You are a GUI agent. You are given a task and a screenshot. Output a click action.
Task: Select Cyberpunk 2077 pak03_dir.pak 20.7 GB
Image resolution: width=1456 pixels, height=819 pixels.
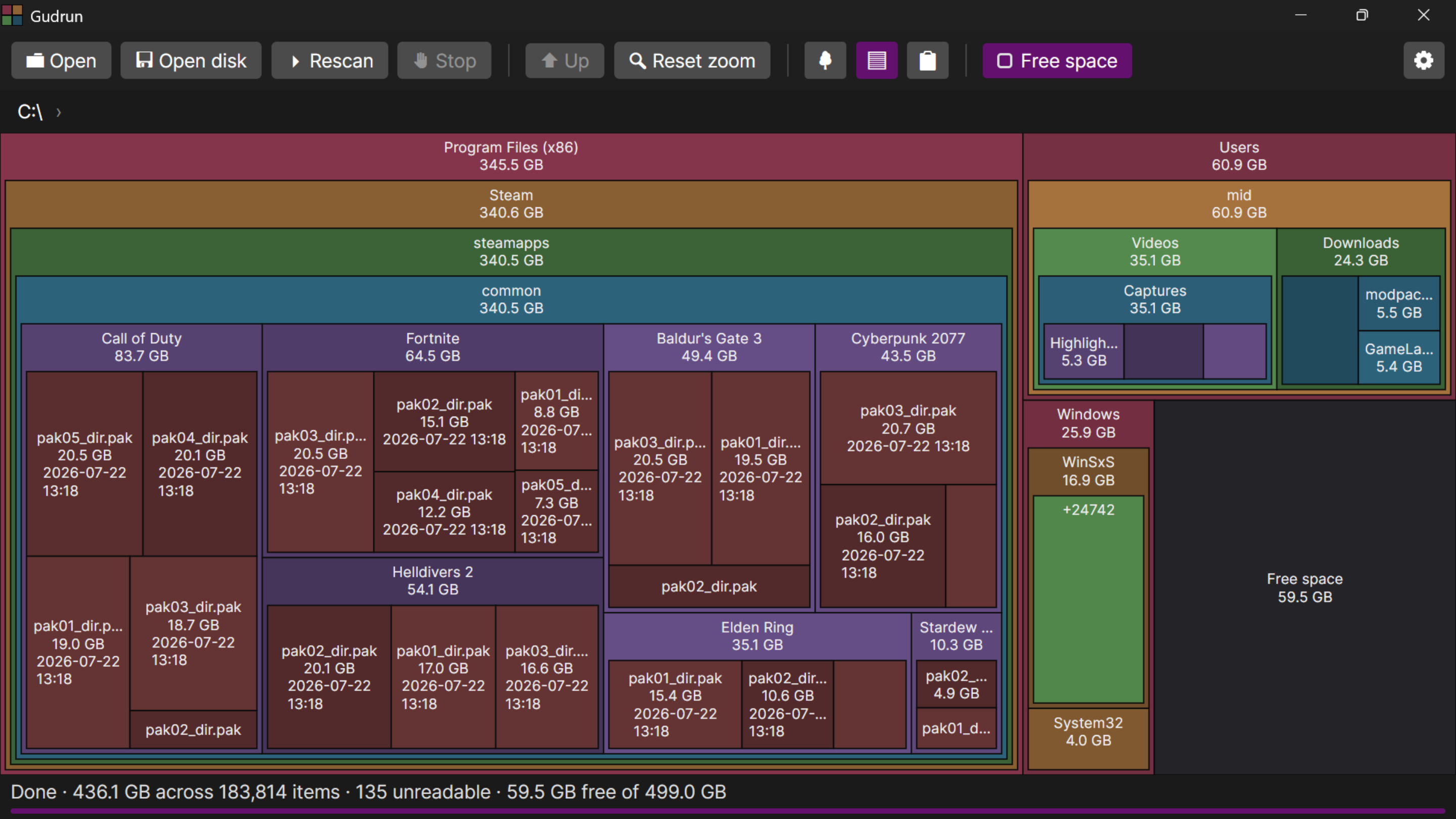(x=908, y=428)
